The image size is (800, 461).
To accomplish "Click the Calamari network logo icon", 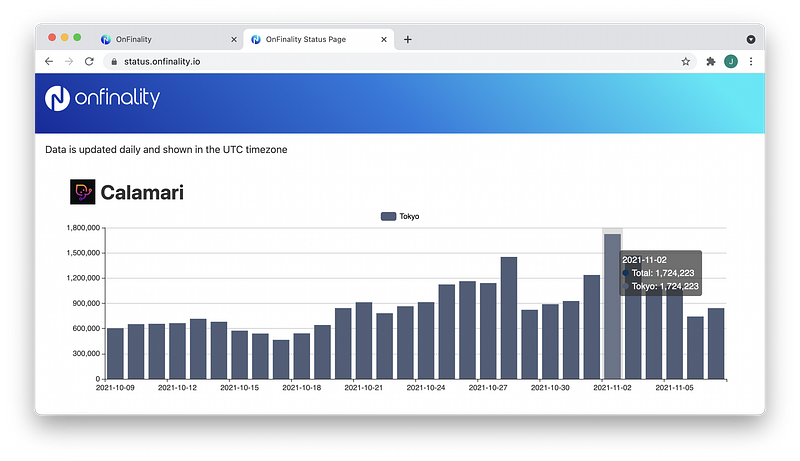I will coord(83,192).
